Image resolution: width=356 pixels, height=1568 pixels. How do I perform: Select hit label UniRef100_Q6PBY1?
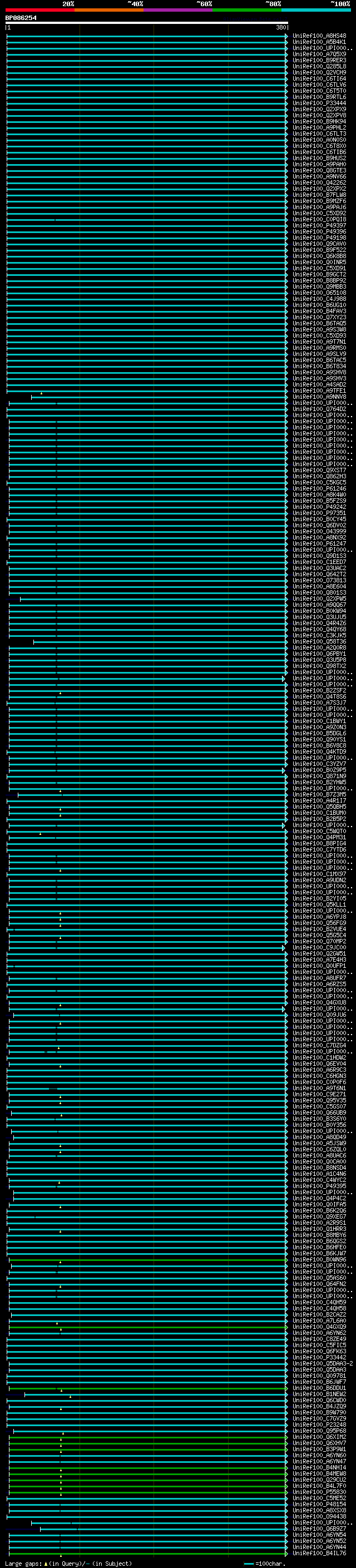point(319,654)
